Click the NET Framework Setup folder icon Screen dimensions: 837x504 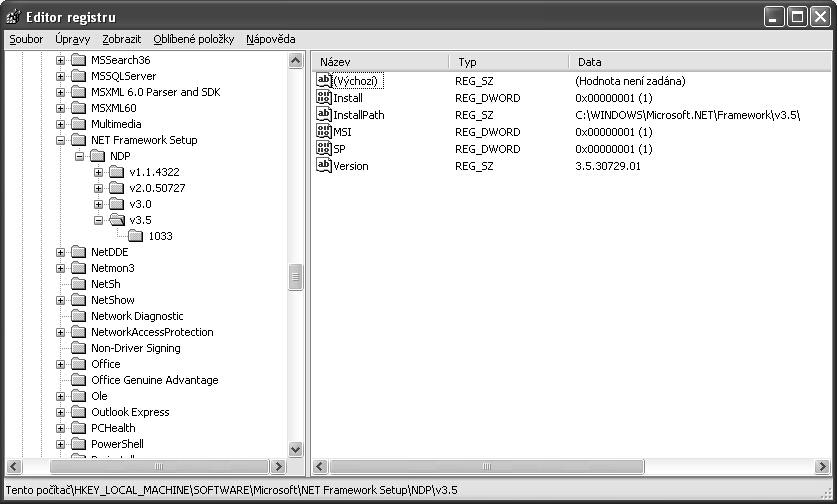[78, 140]
